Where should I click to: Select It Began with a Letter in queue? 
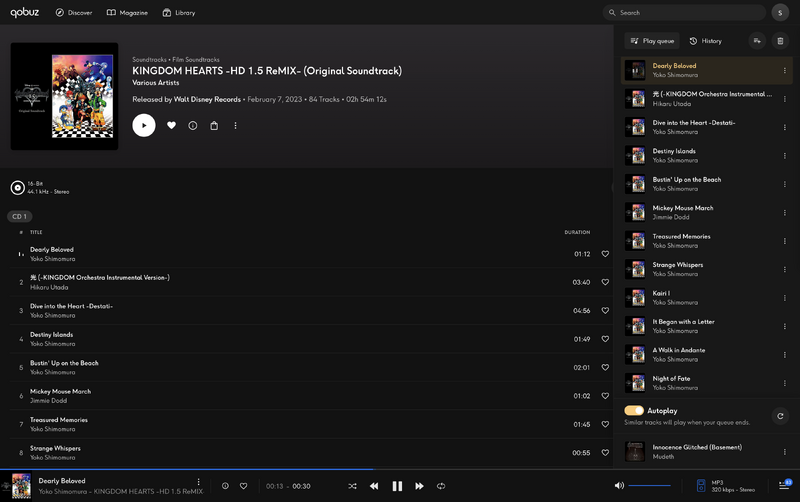[x=707, y=326]
